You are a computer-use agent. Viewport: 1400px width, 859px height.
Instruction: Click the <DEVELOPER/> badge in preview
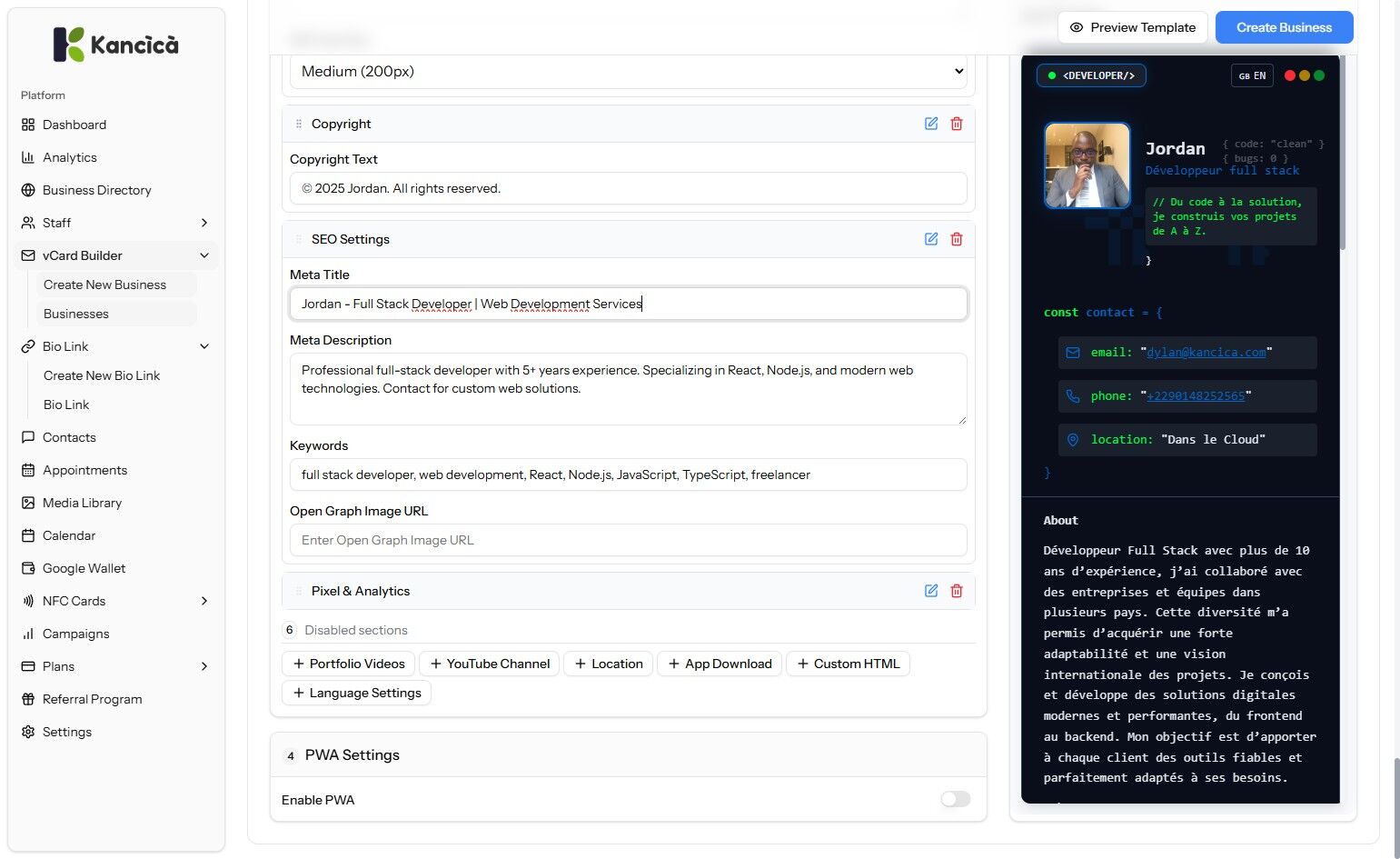point(1091,75)
